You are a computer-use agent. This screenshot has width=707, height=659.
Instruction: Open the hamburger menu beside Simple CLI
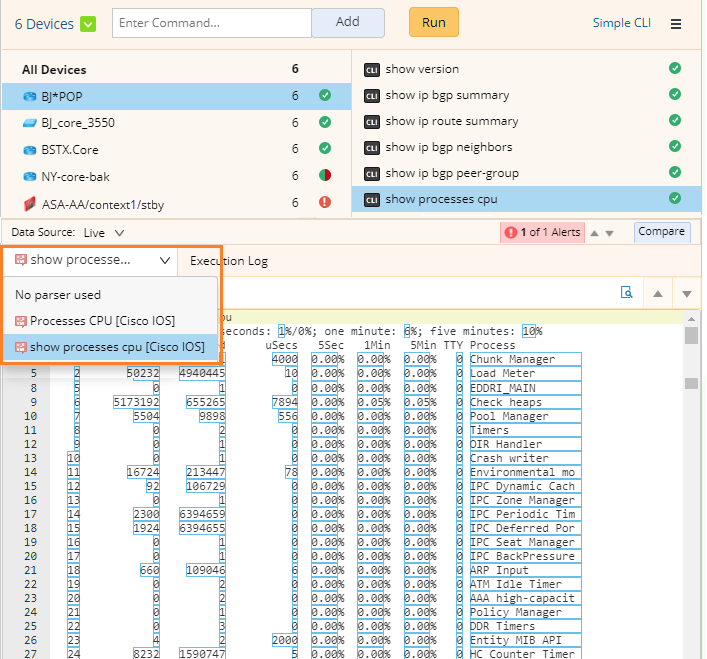[x=676, y=23]
